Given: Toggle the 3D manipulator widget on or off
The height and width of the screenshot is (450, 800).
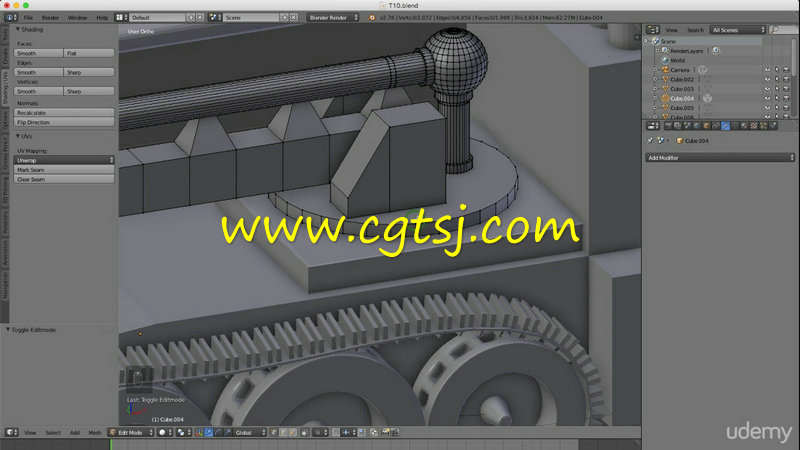Looking at the screenshot, I should pos(199,433).
